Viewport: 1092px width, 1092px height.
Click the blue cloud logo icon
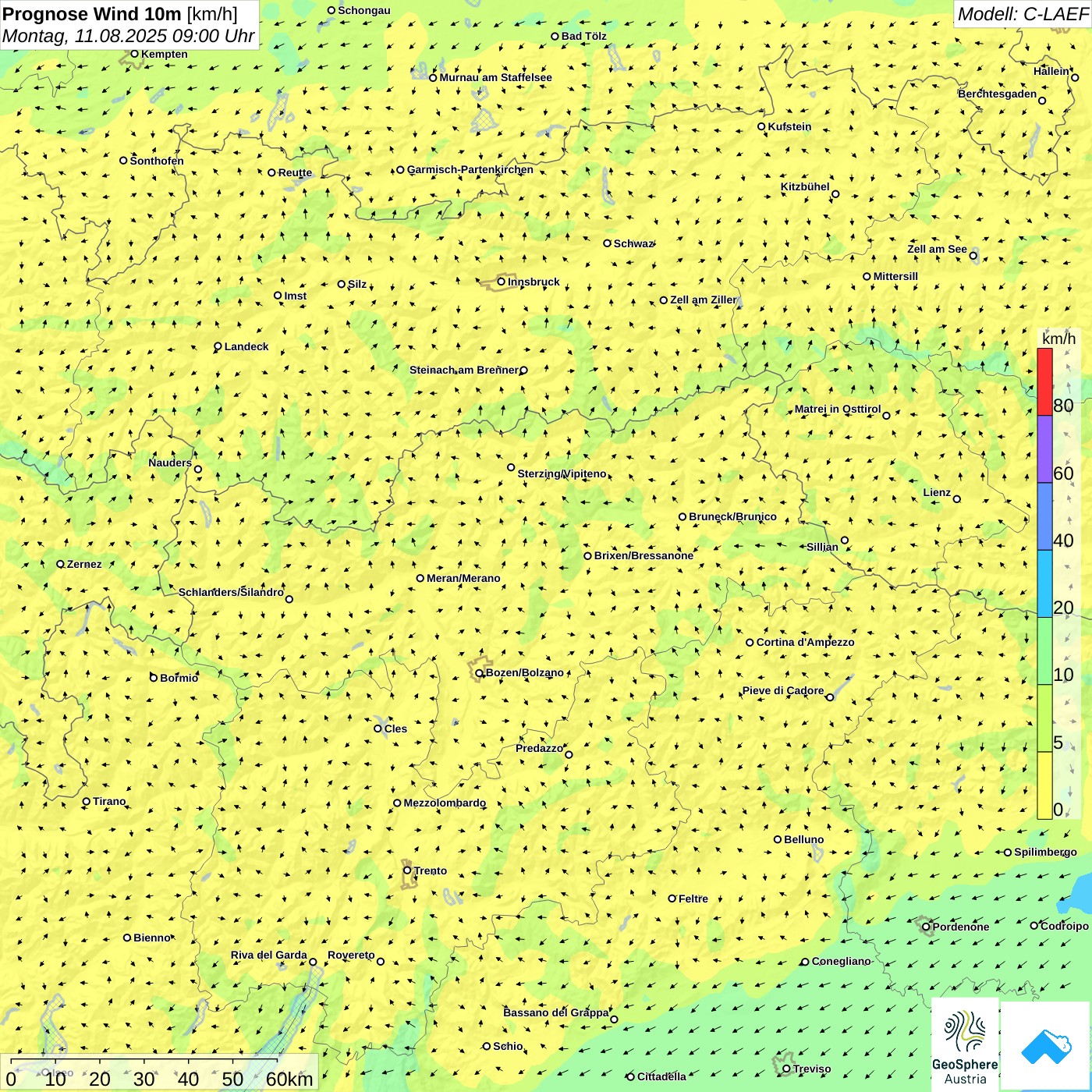tap(1046, 1046)
